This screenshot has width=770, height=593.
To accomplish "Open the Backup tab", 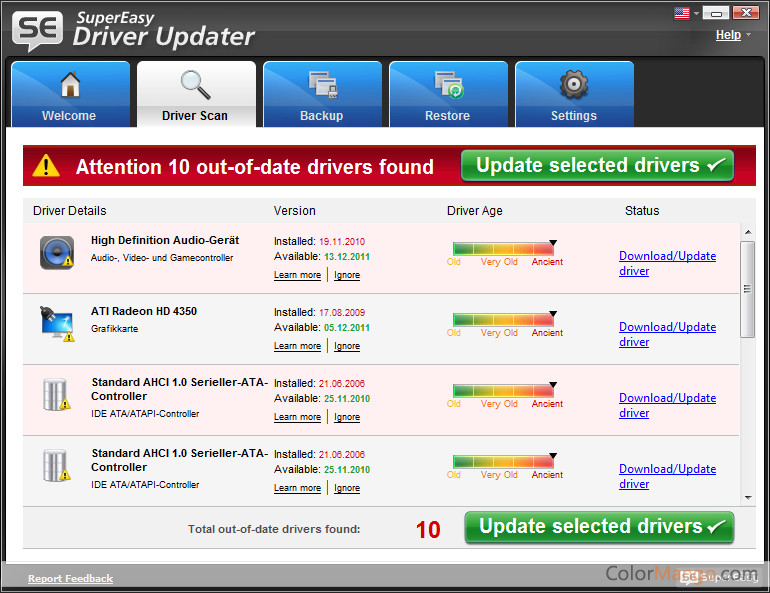I will 323,94.
